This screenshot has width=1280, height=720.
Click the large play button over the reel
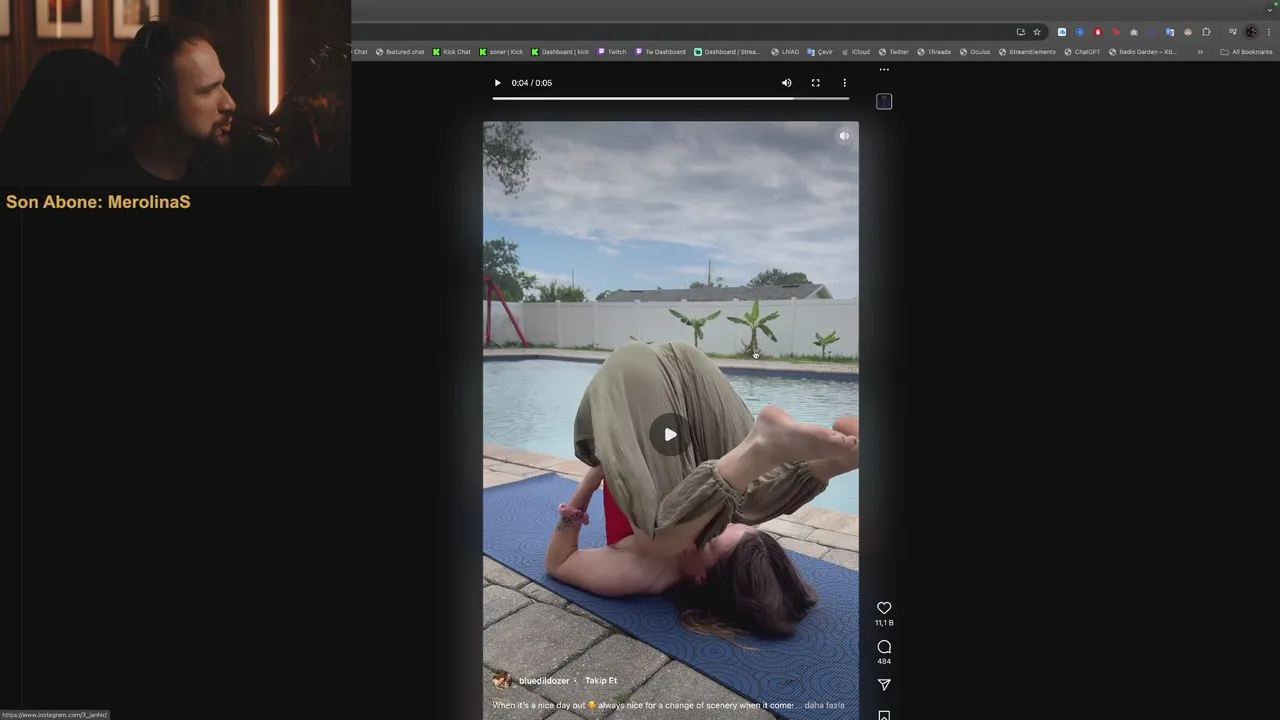coord(670,434)
